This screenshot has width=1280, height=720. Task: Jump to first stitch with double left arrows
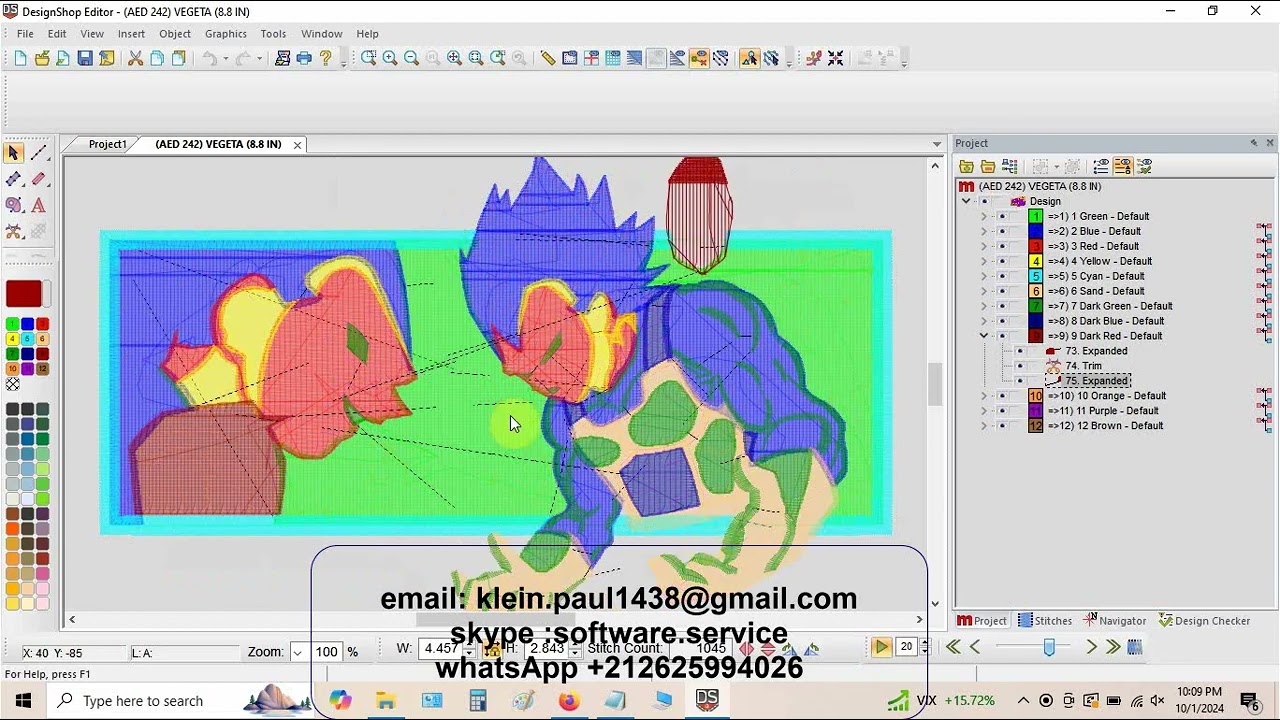pyautogui.click(x=953, y=647)
